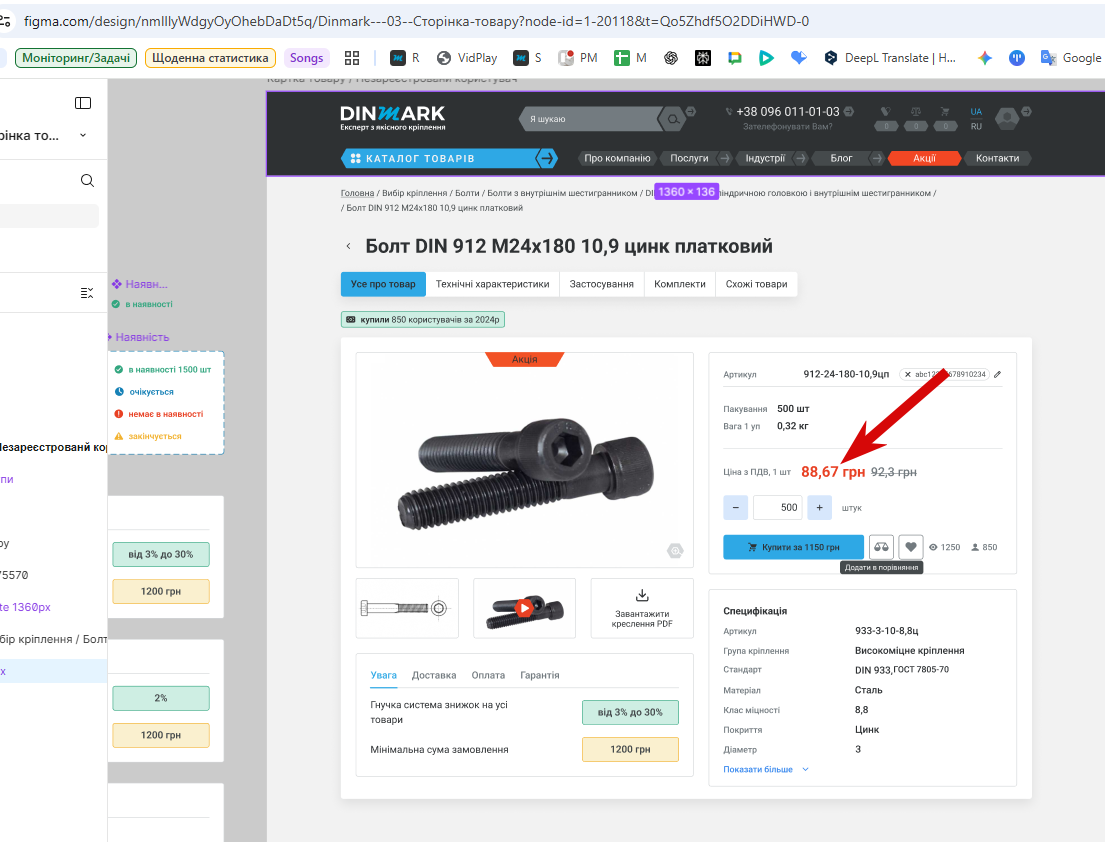Open the bolt drawing thumbnail

click(x=407, y=608)
